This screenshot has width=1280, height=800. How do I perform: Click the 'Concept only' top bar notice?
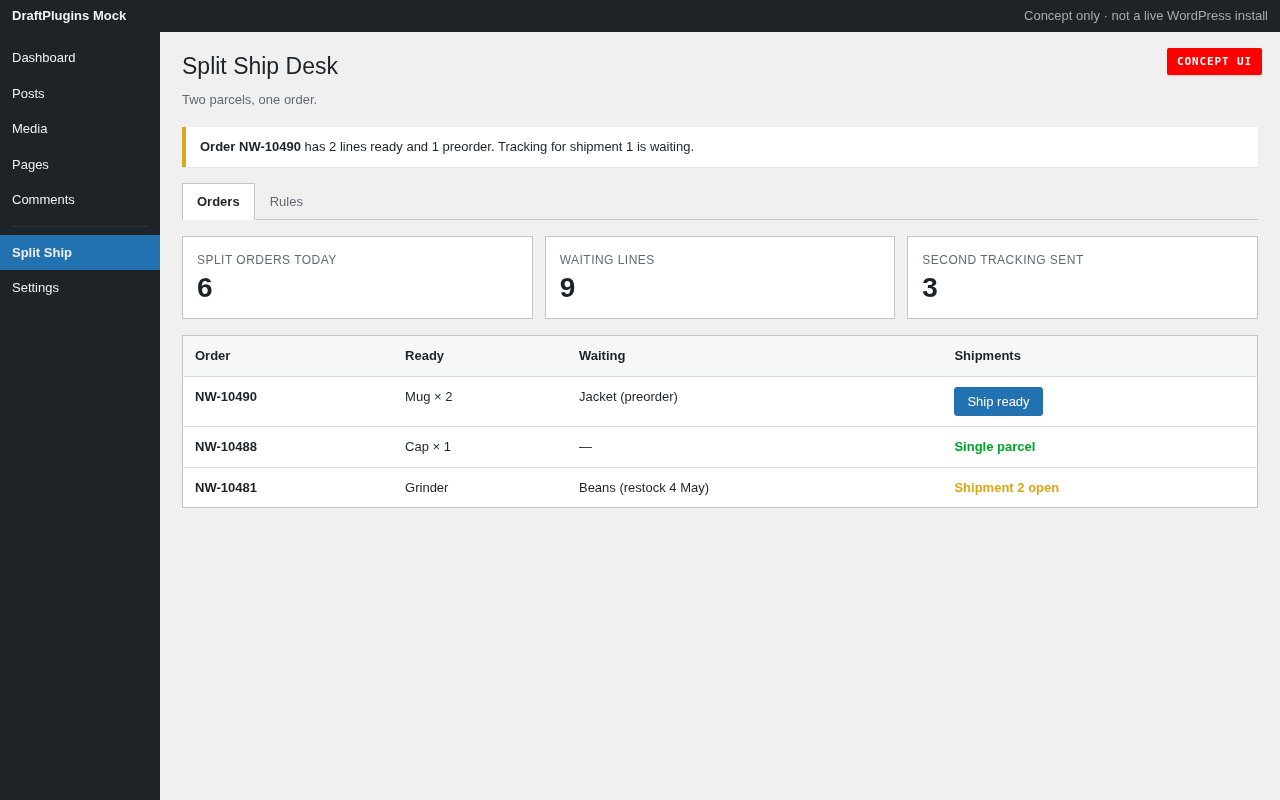tap(1146, 16)
